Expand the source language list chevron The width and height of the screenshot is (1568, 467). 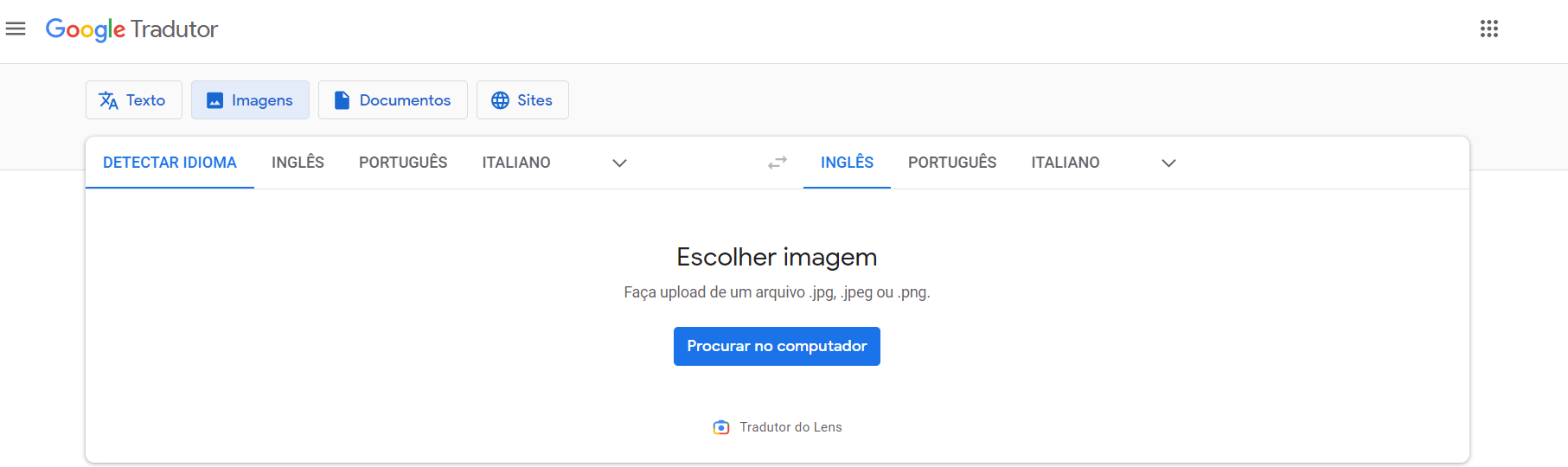619,163
